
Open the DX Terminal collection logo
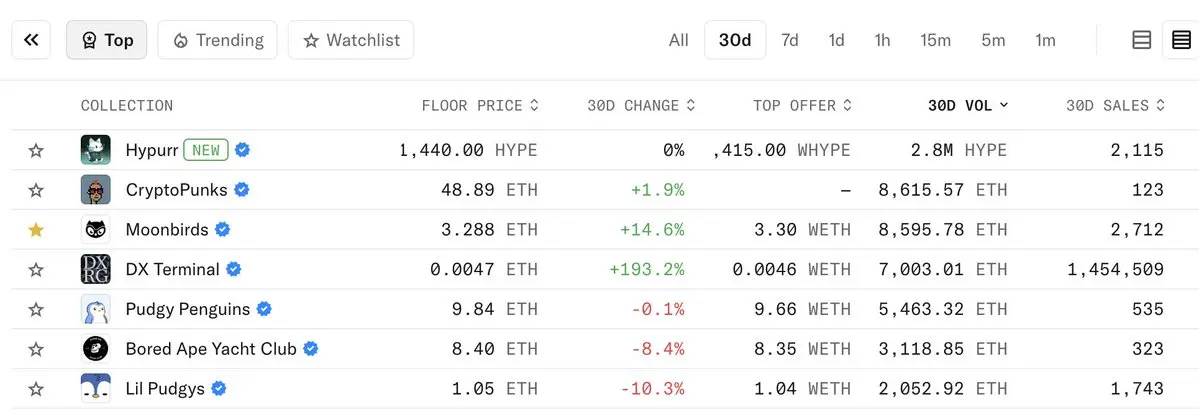point(96,270)
